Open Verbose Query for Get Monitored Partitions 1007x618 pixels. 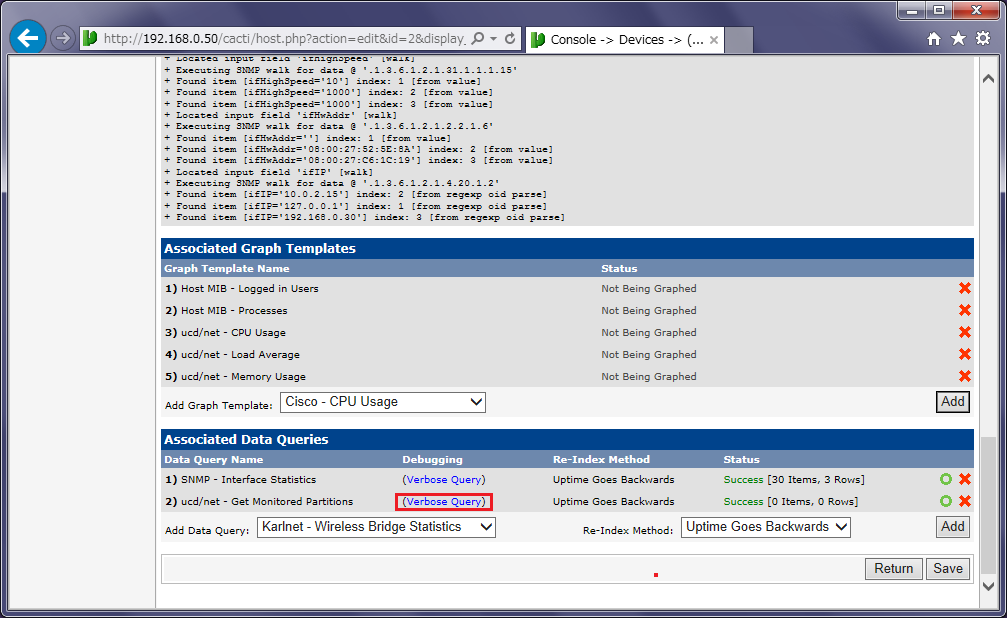[x=444, y=502]
